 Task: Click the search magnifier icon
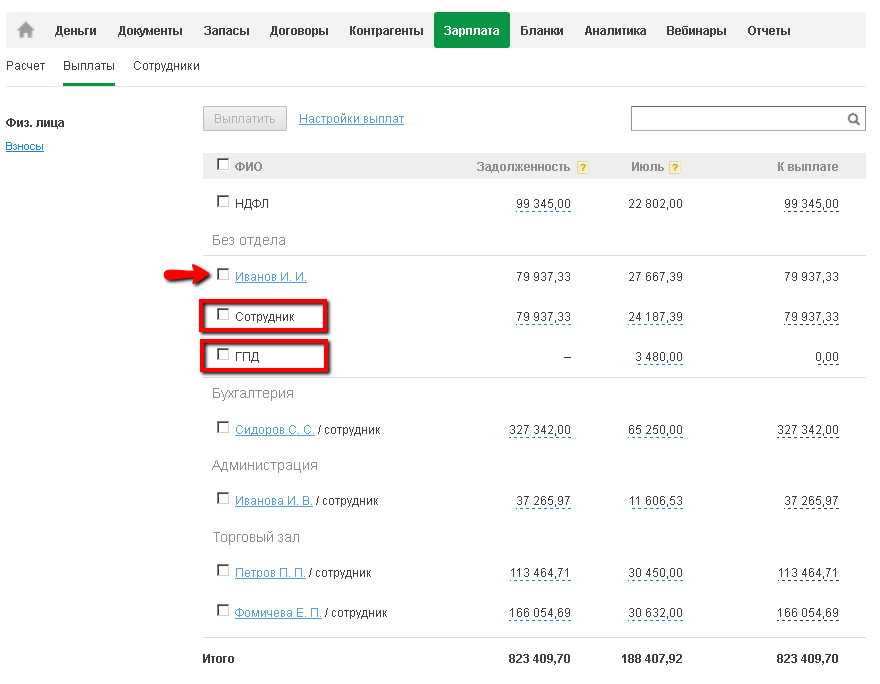tap(854, 119)
